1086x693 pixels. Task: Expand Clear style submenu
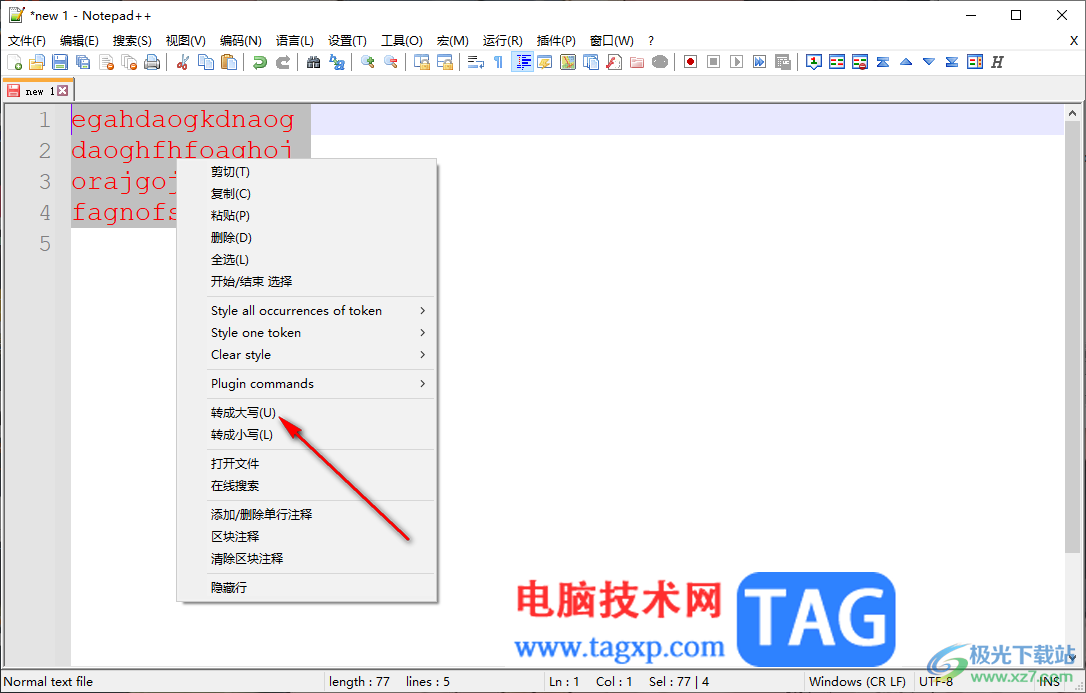click(x=307, y=355)
